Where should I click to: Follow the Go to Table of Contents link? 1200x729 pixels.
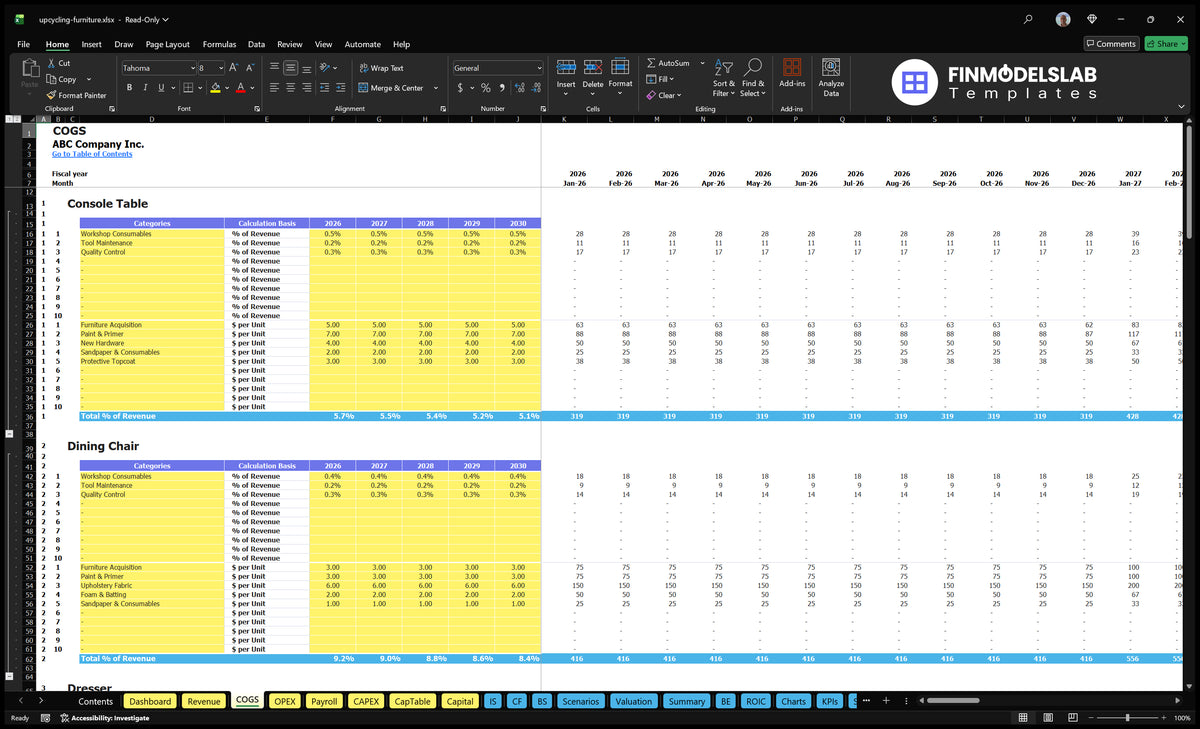coord(92,154)
